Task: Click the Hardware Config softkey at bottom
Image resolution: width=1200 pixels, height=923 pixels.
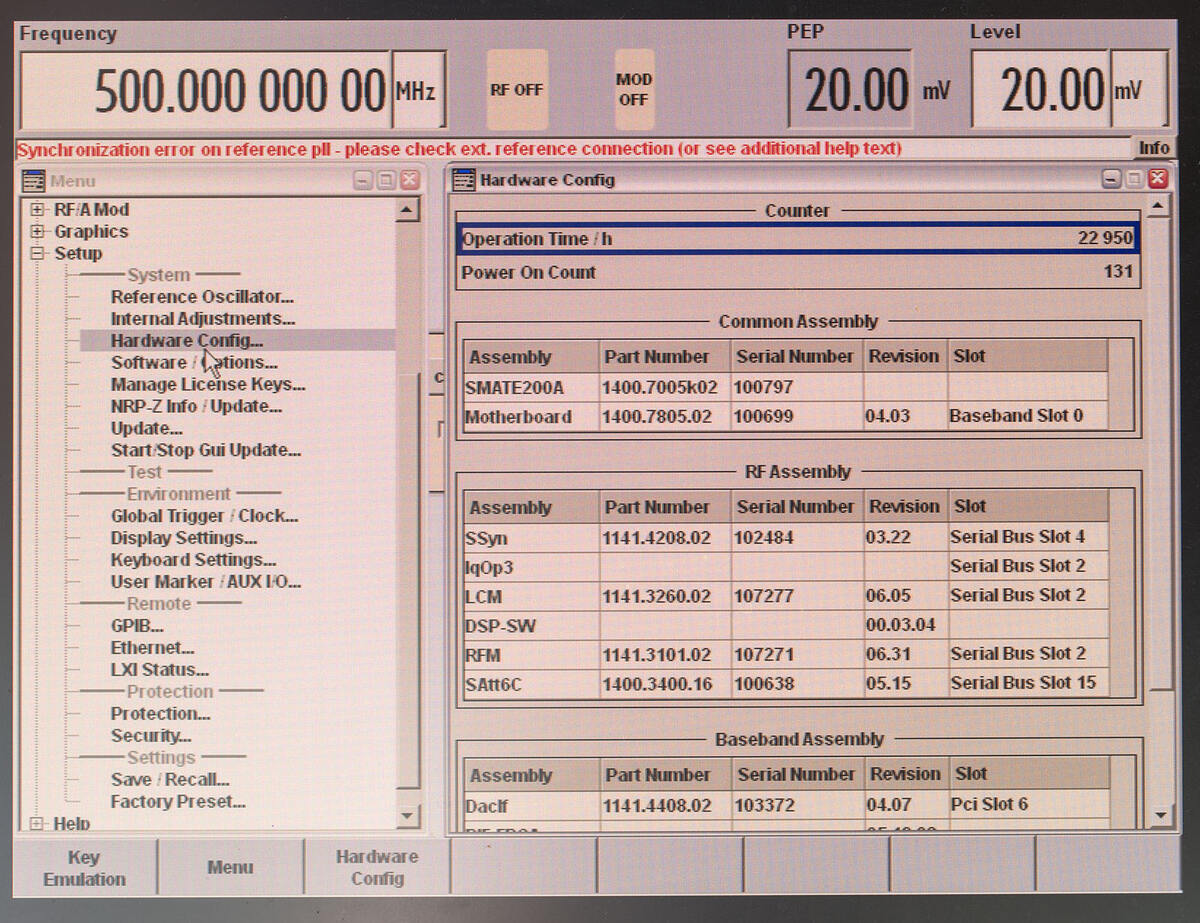Action: pos(377,867)
